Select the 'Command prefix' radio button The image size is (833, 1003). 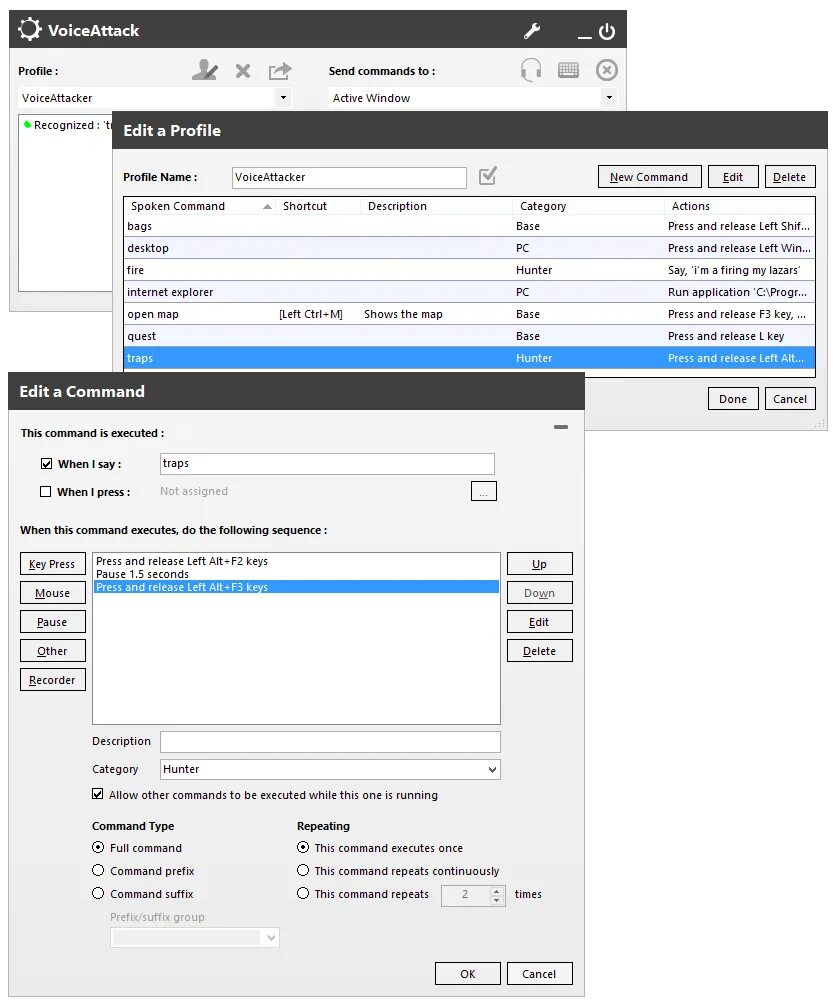click(98, 871)
